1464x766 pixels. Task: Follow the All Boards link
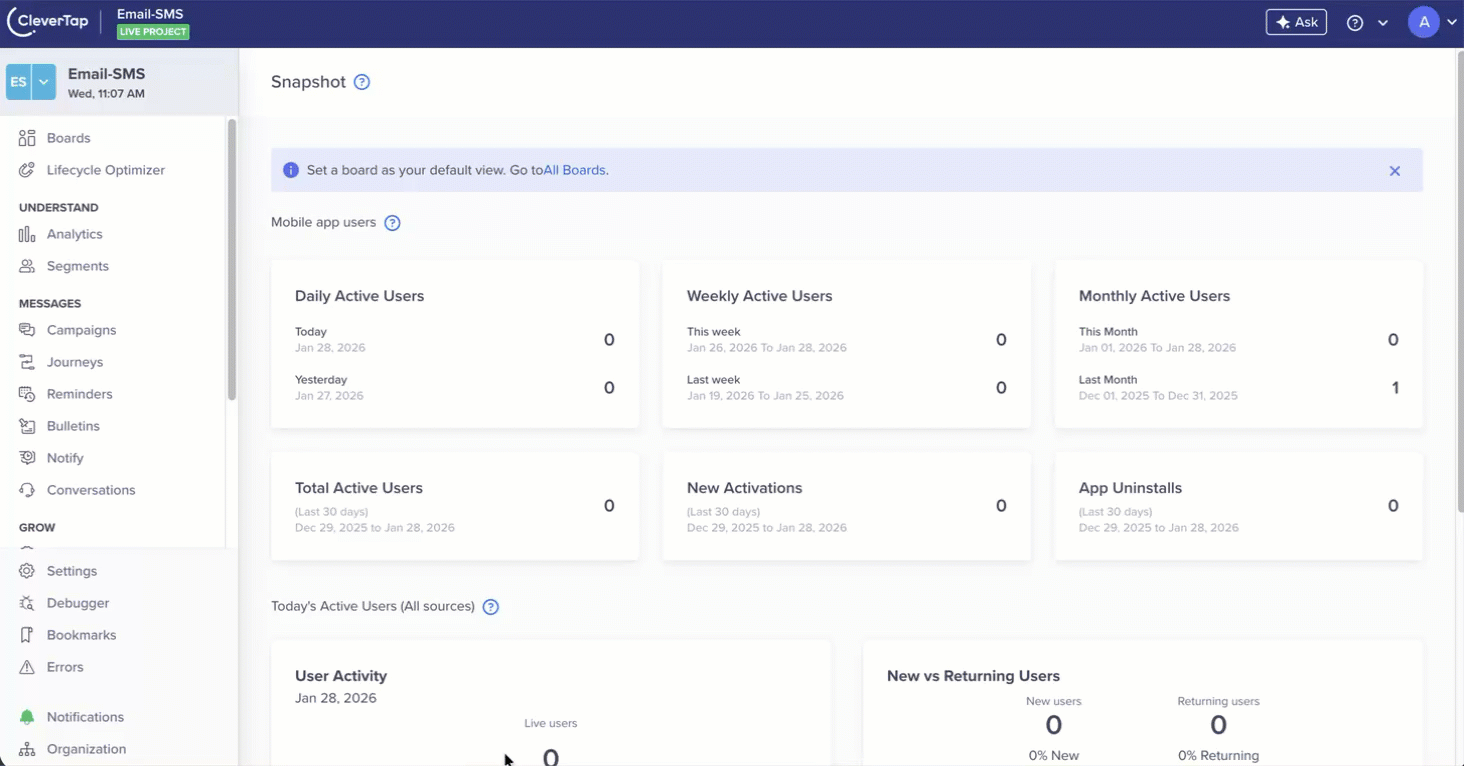[575, 170]
